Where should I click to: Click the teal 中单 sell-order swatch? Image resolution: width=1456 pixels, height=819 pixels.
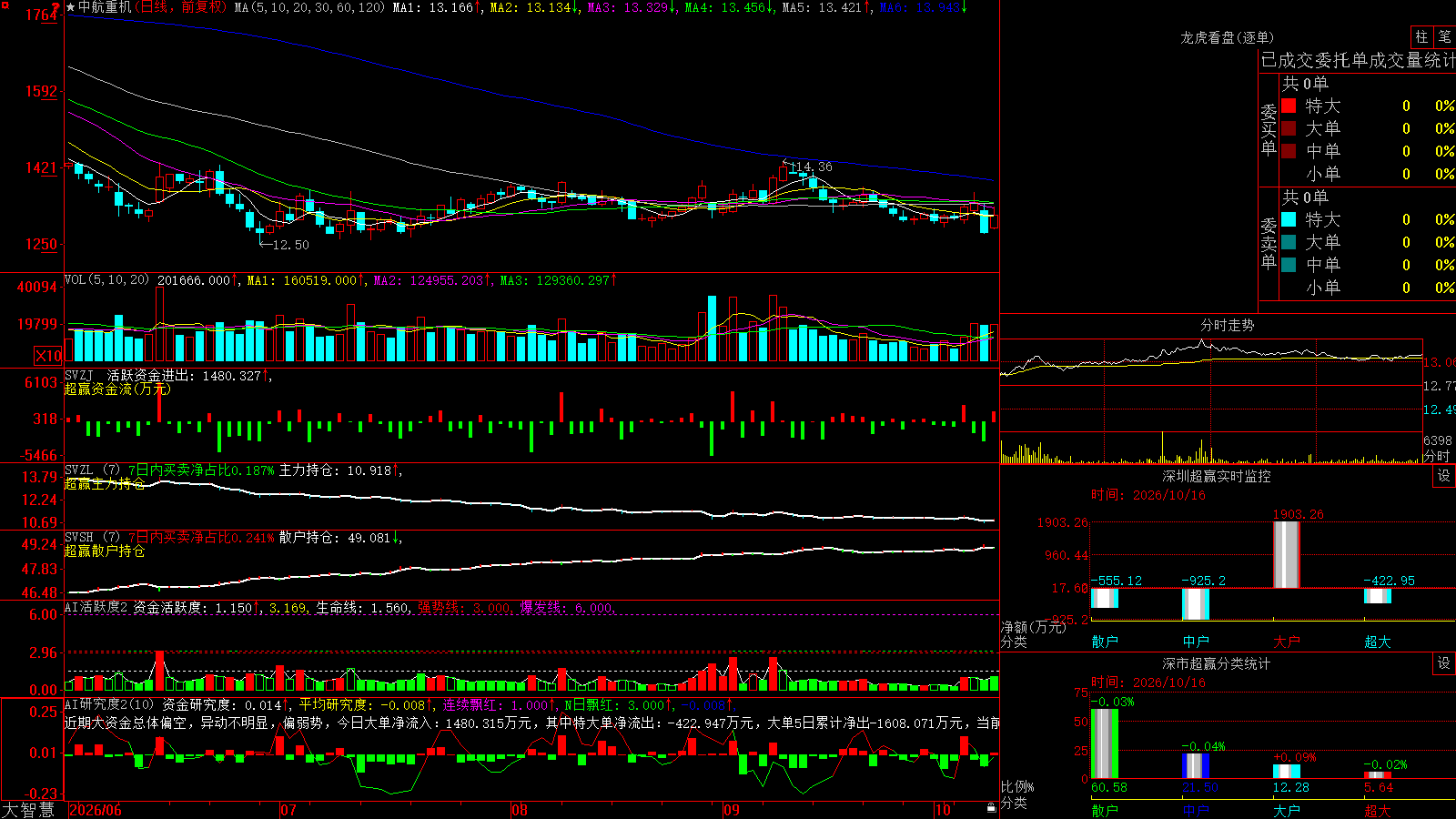click(1289, 265)
